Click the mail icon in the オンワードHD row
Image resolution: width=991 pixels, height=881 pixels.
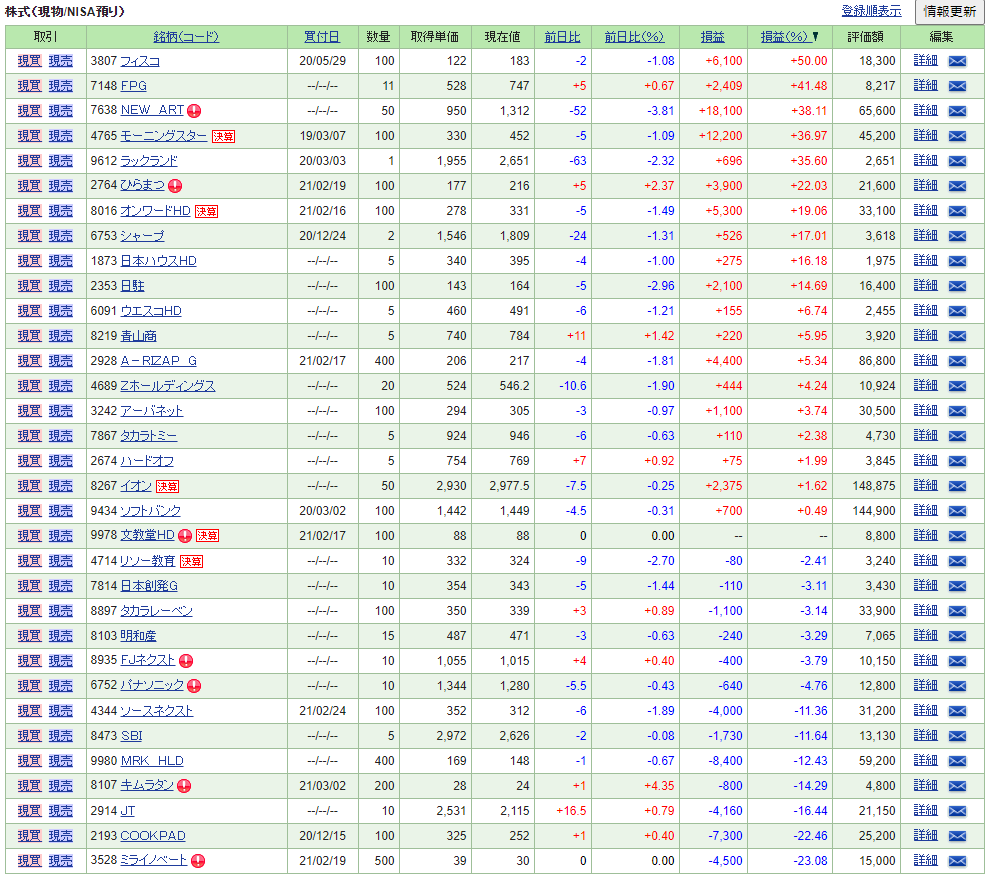point(957,211)
